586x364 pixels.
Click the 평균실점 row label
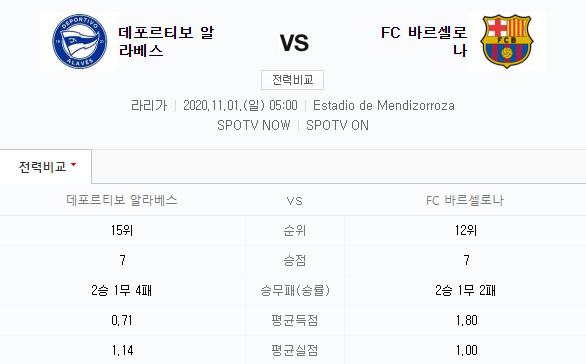pyautogui.click(x=294, y=350)
